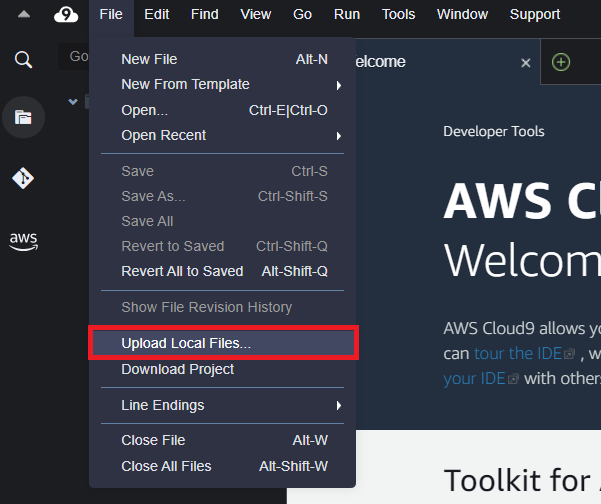
Task: Choose New File from File menu
Action: (x=222, y=59)
